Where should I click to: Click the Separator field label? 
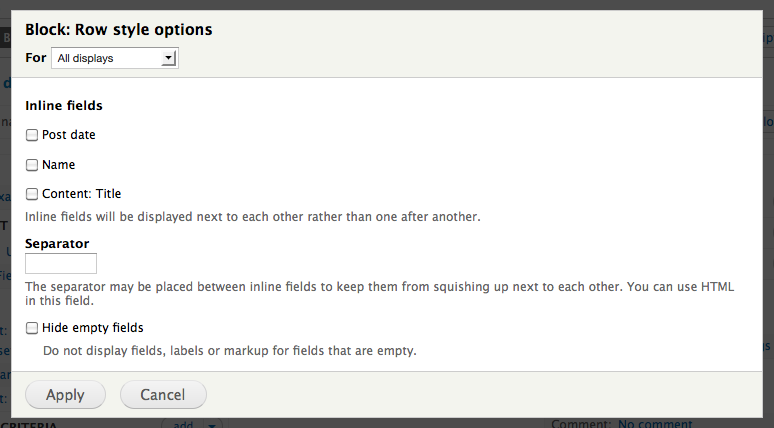(57, 243)
